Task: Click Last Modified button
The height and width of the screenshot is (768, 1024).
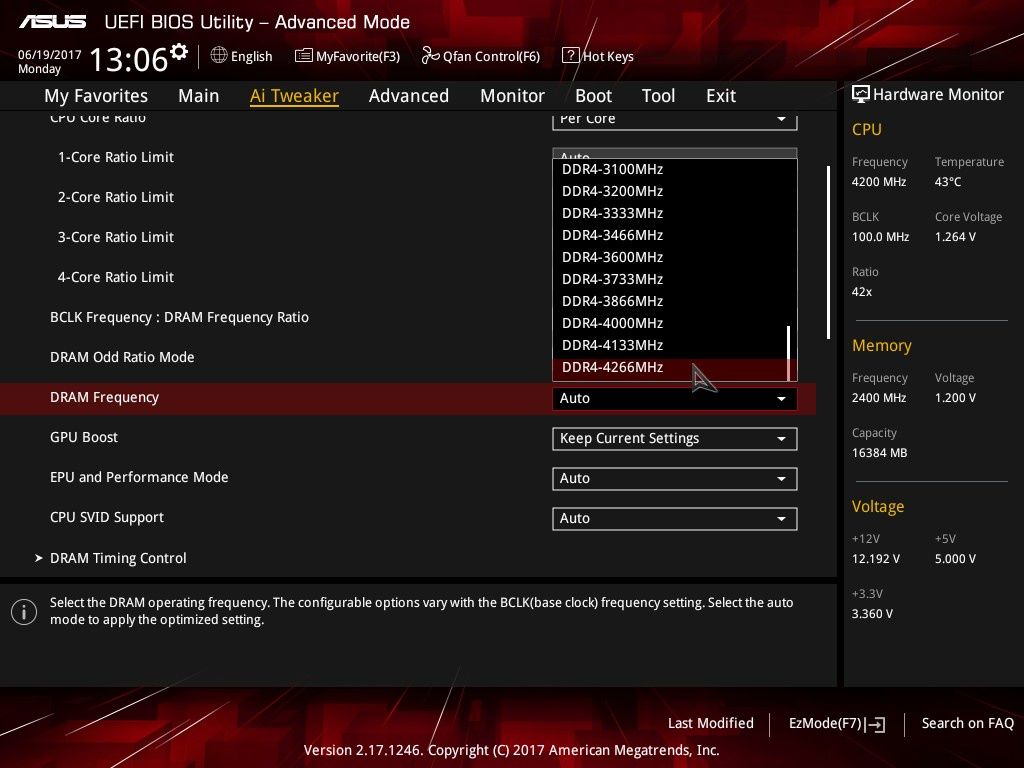Action: tap(711, 723)
